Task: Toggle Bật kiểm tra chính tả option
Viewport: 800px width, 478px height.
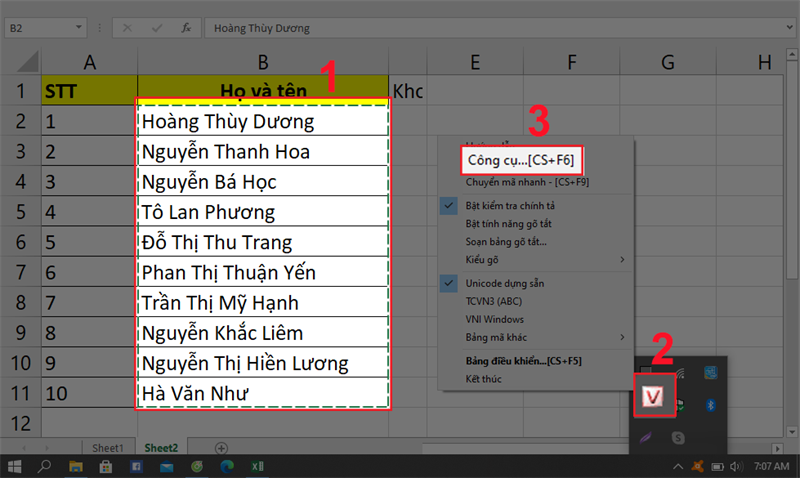Action: point(510,206)
